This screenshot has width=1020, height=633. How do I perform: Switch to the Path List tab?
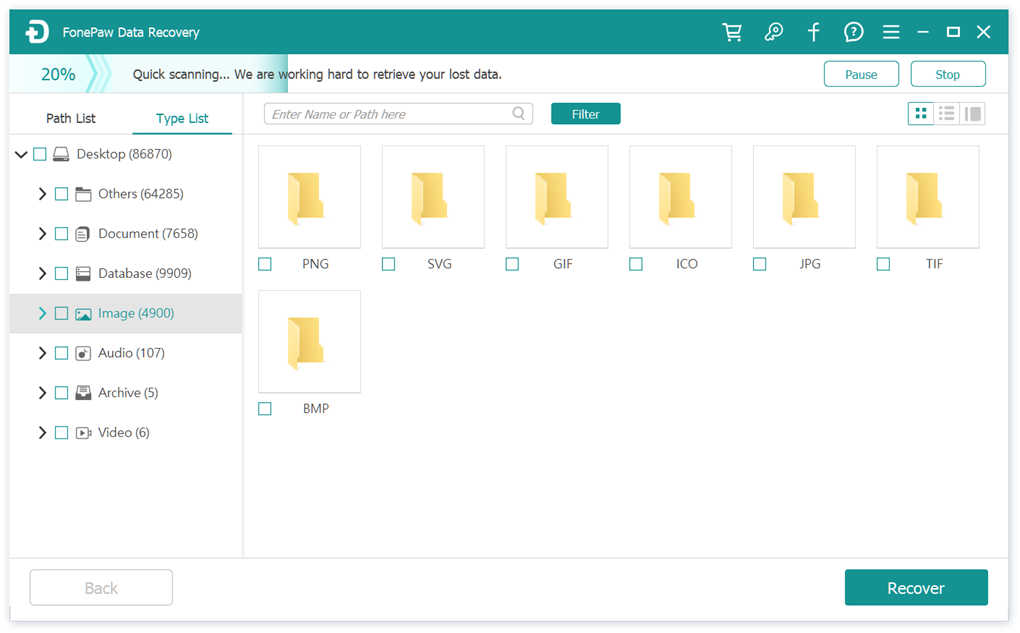pyautogui.click(x=71, y=118)
